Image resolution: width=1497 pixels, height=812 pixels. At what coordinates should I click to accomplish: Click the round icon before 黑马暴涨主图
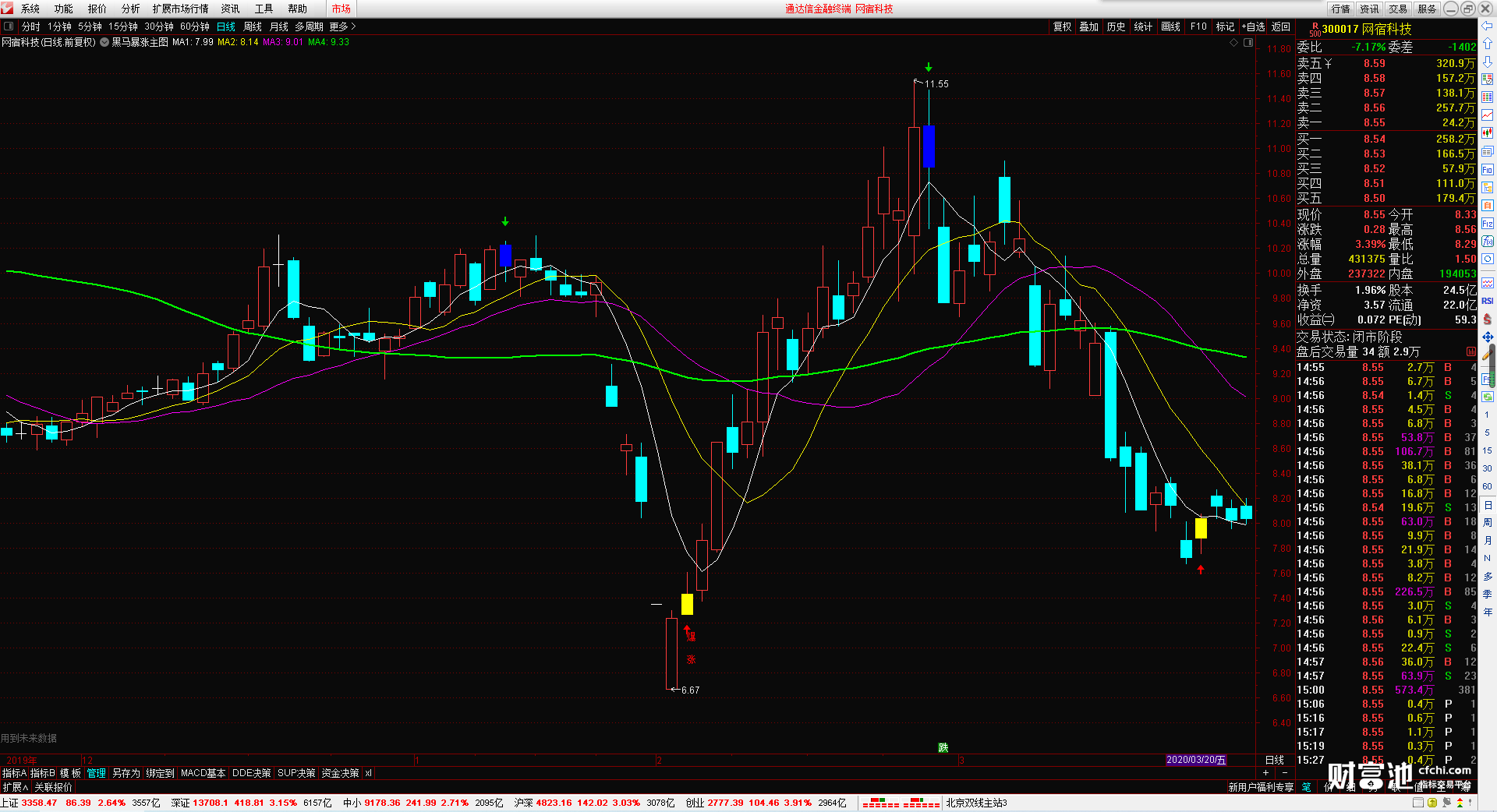click(104, 42)
